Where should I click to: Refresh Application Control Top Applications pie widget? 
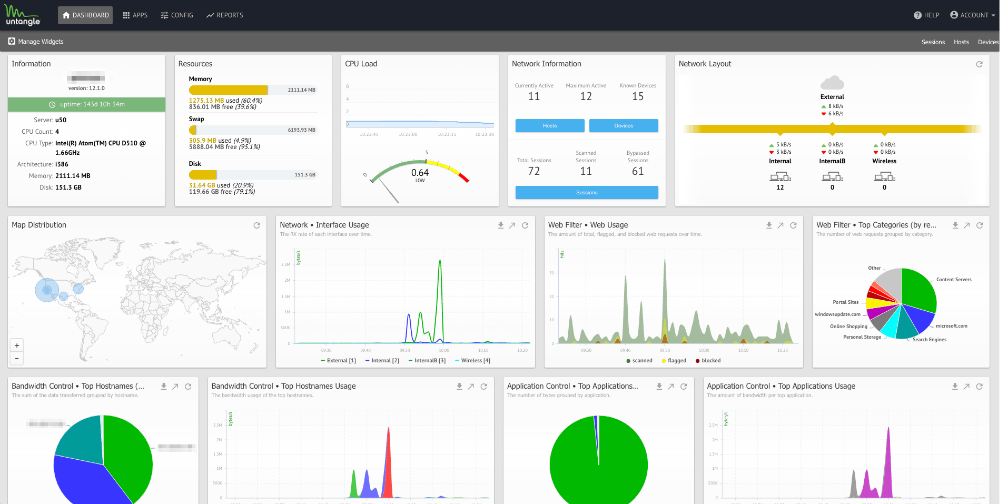pos(684,386)
